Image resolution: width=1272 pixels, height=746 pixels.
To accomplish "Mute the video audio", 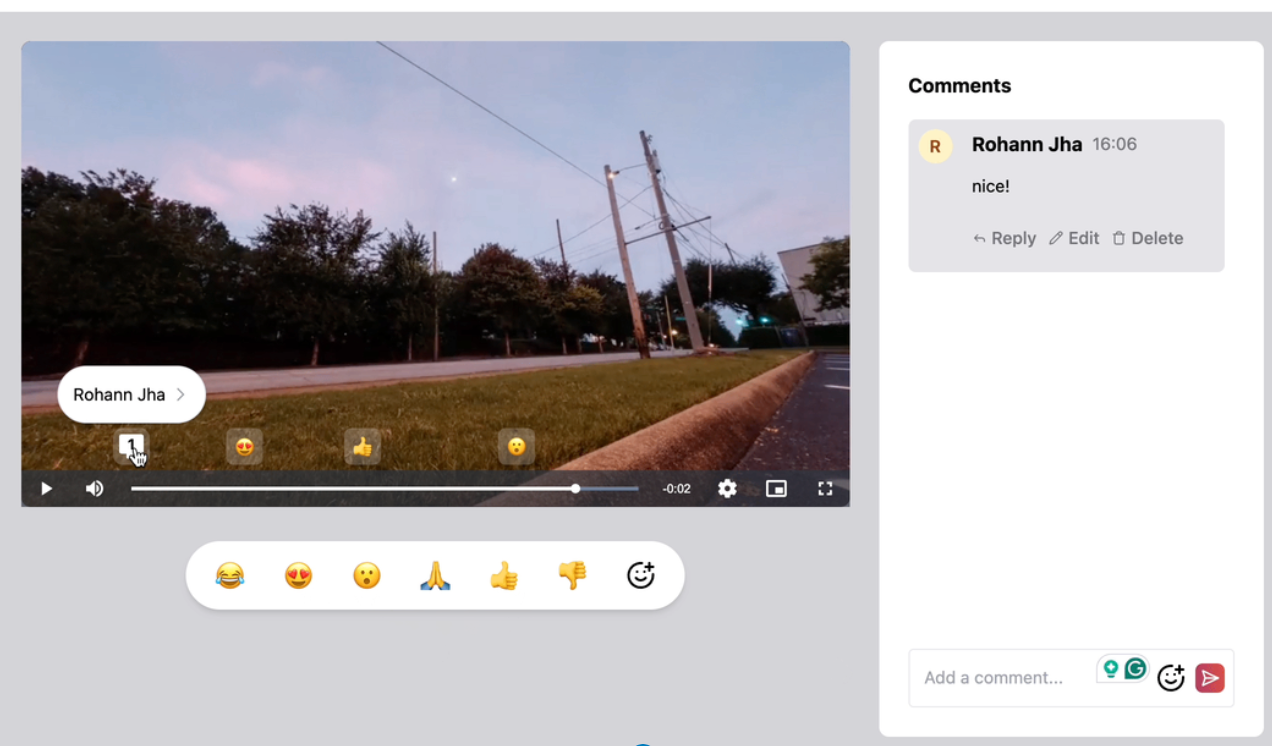I will click(x=95, y=488).
